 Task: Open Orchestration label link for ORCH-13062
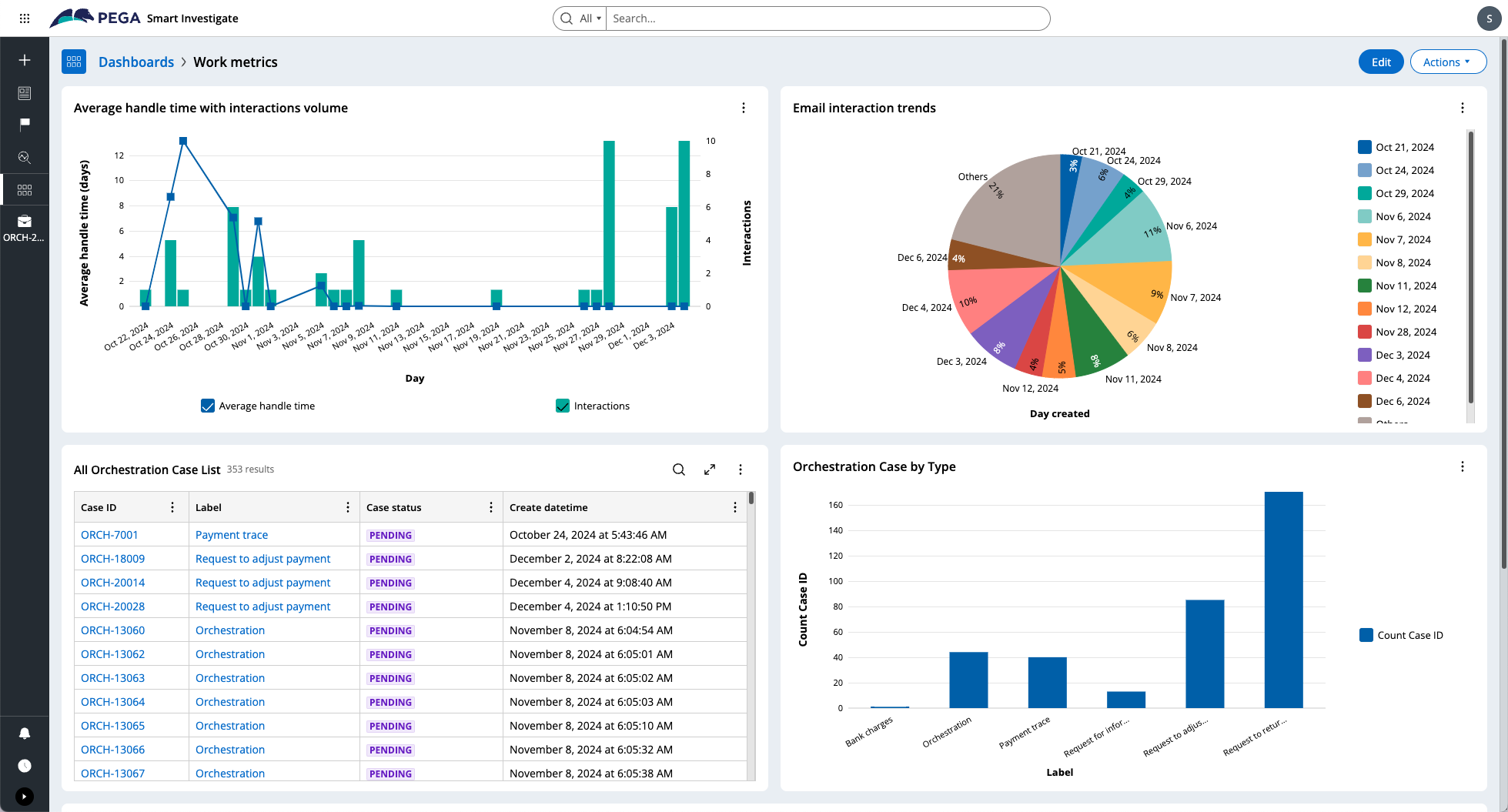point(230,654)
